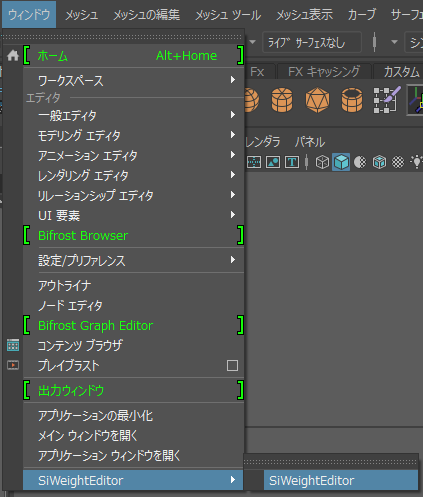Click the T text panel toolbar icon
The height and width of the screenshot is (497, 423).
coord(292,162)
